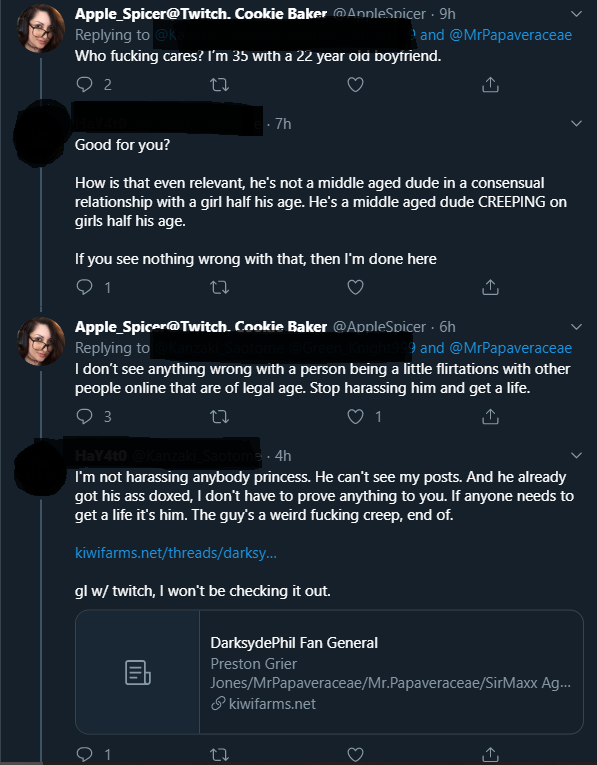This screenshot has height=765, width=597.
Task: Open the kiwifarms.net/threads/darksy... link
Action: pos(176,553)
